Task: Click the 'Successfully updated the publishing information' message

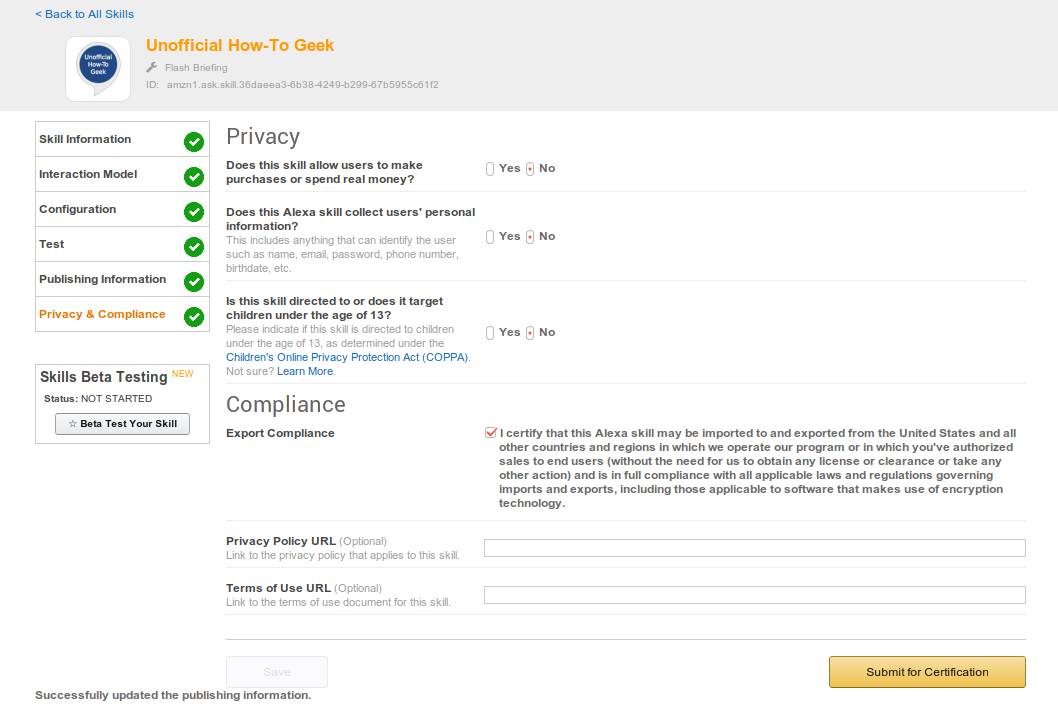Action: 173,695
